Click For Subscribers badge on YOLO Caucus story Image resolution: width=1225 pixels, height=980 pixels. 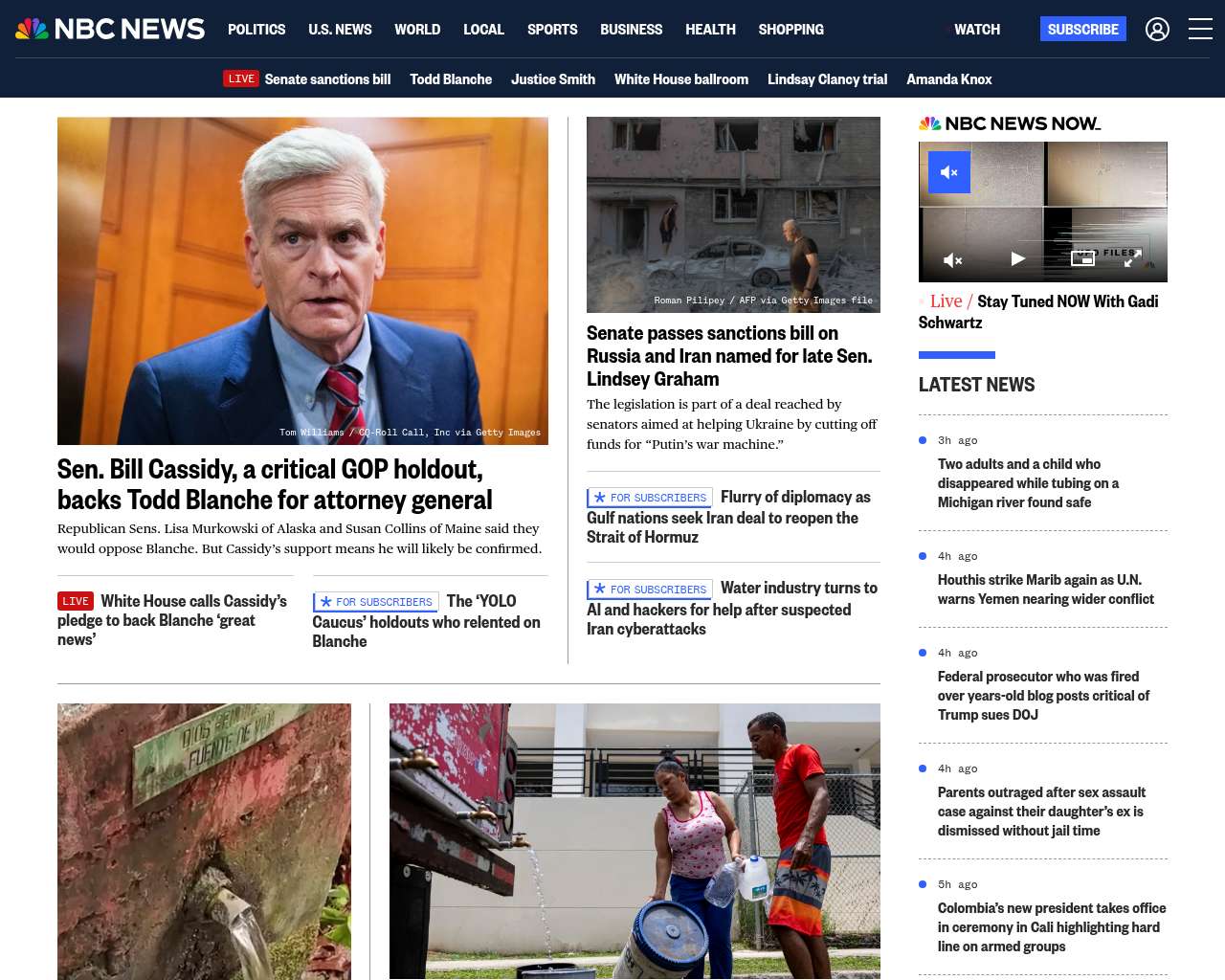point(375,602)
